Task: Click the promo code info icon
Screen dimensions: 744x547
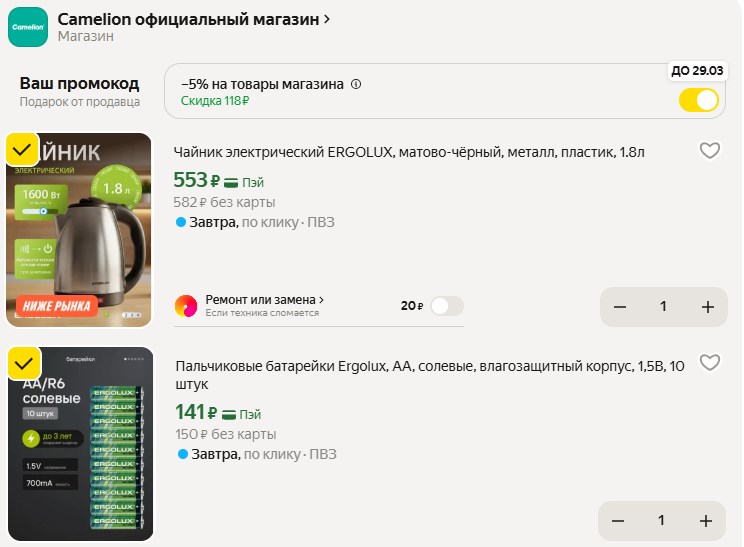Action: click(x=356, y=84)
